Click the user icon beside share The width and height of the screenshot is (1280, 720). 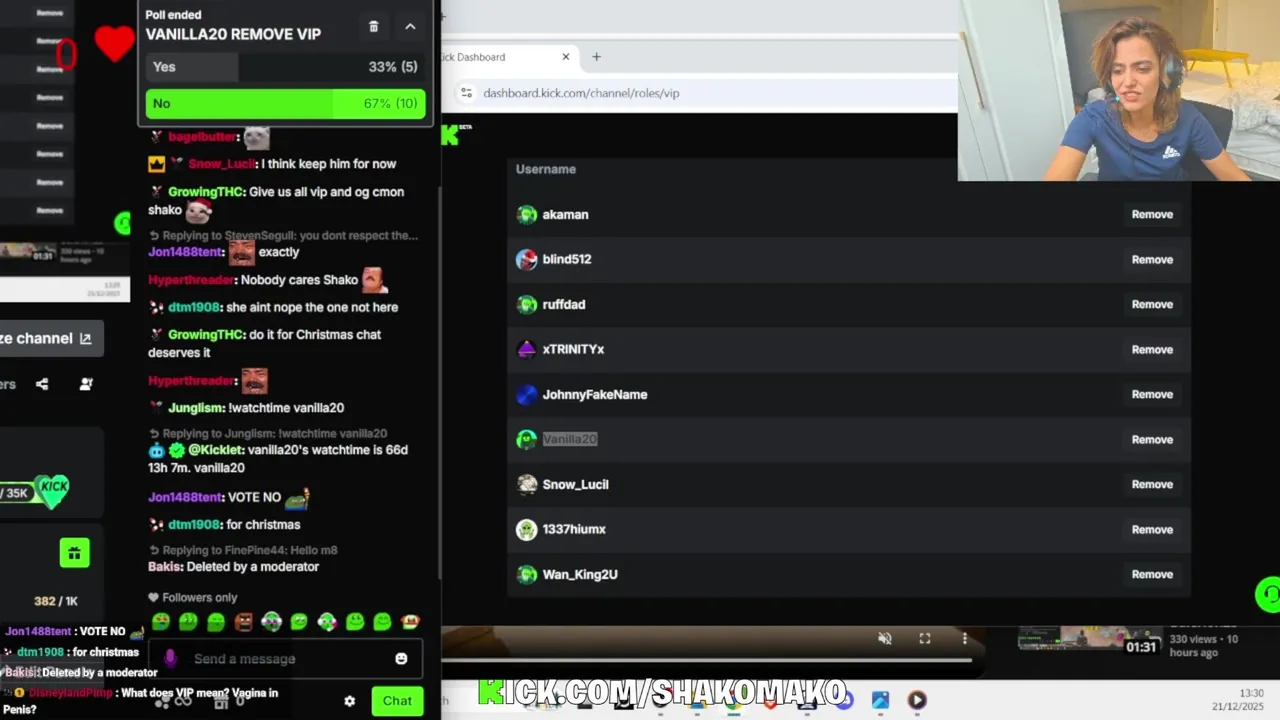point(86,384)
